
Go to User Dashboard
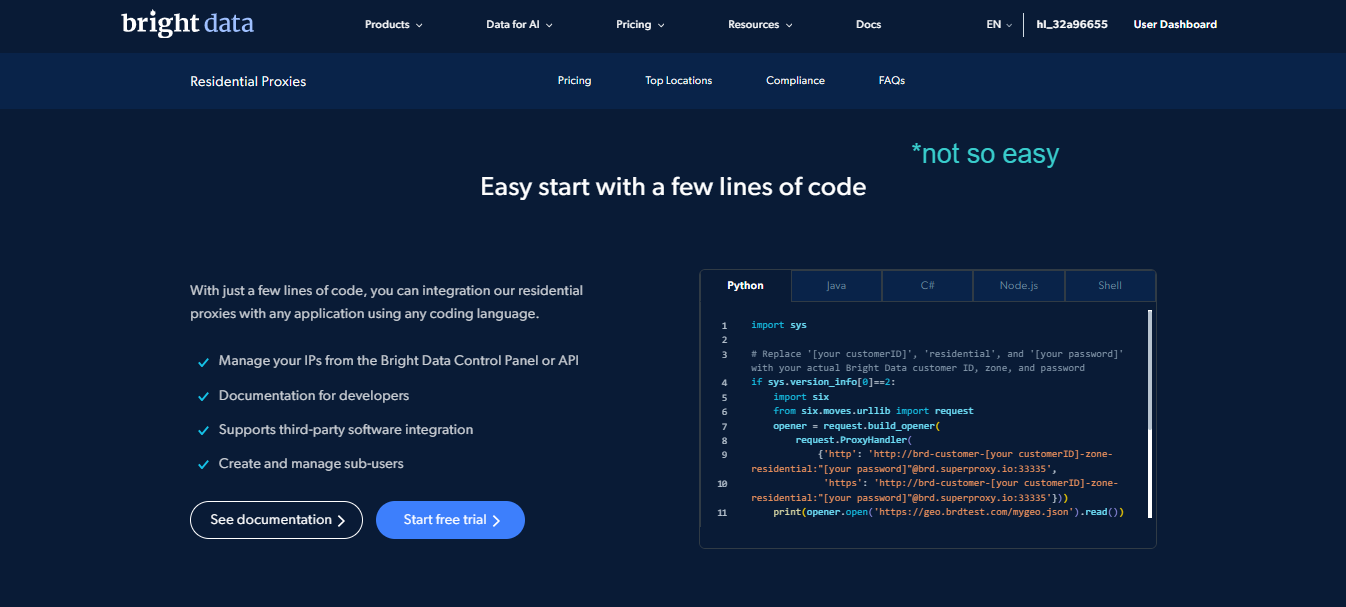[1175, 25]
